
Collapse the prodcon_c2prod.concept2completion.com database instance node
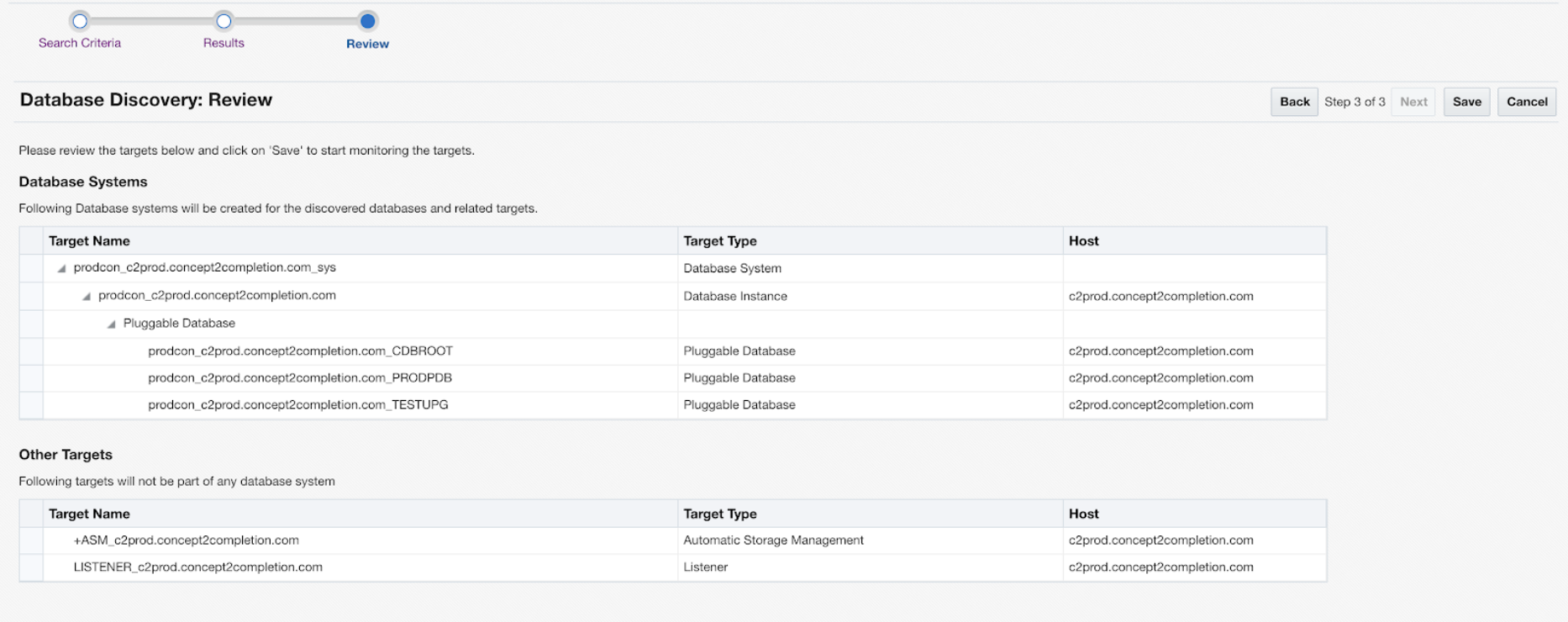[87, 297]
